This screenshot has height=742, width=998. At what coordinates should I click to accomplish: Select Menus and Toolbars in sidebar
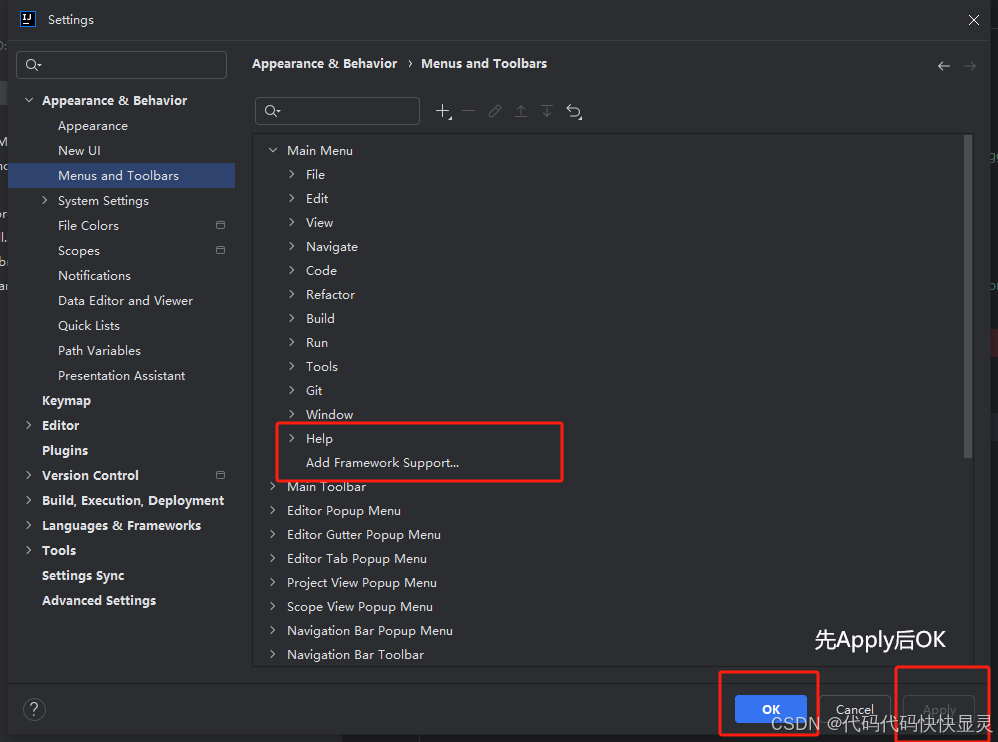[122, 176]
